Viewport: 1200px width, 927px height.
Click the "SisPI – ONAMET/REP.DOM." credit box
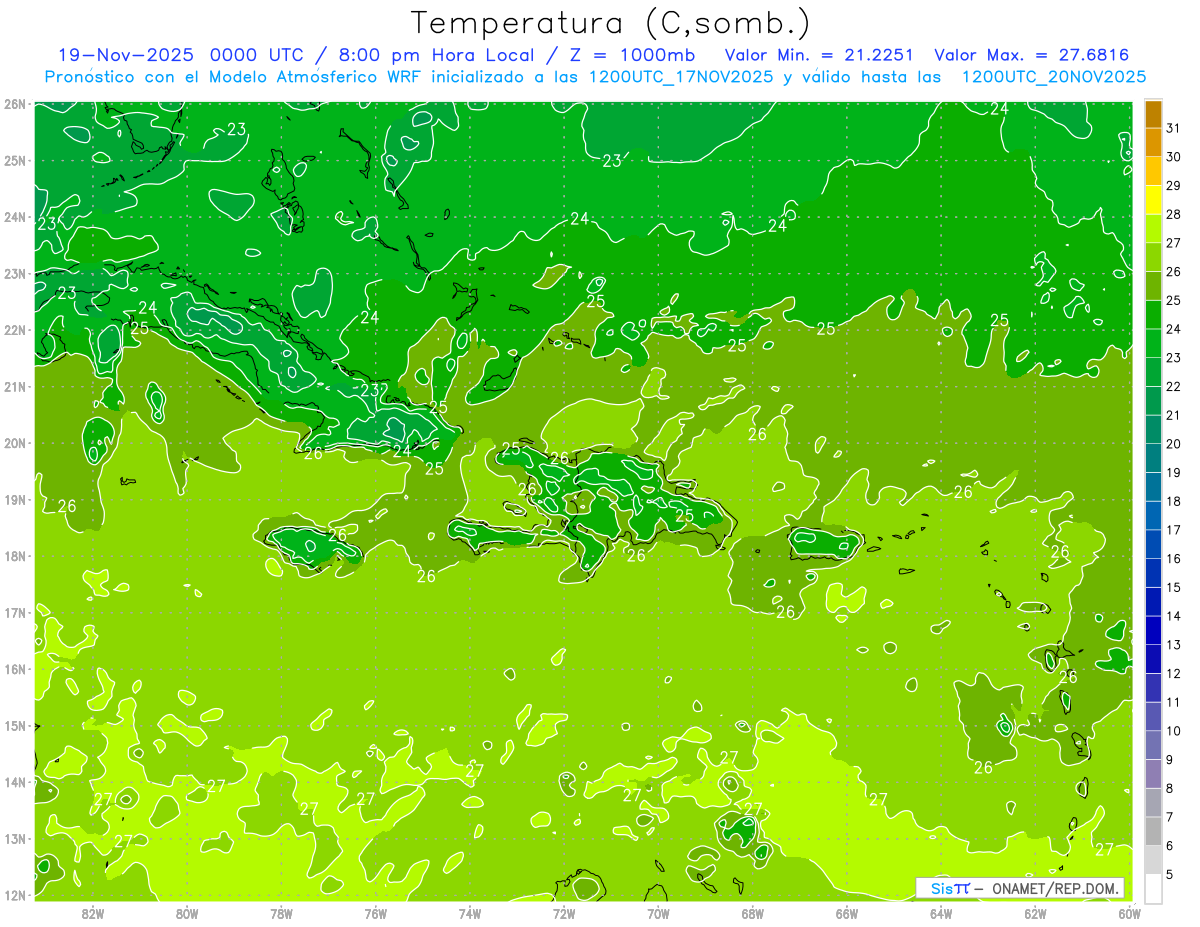point(1020,888)
